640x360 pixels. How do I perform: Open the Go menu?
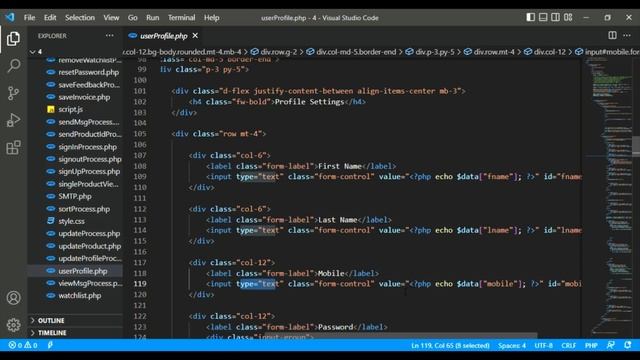click(133, 18)
